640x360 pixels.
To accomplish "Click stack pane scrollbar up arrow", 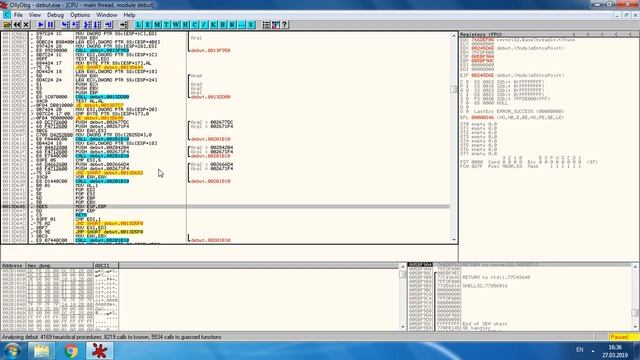I will pos(635,266).
